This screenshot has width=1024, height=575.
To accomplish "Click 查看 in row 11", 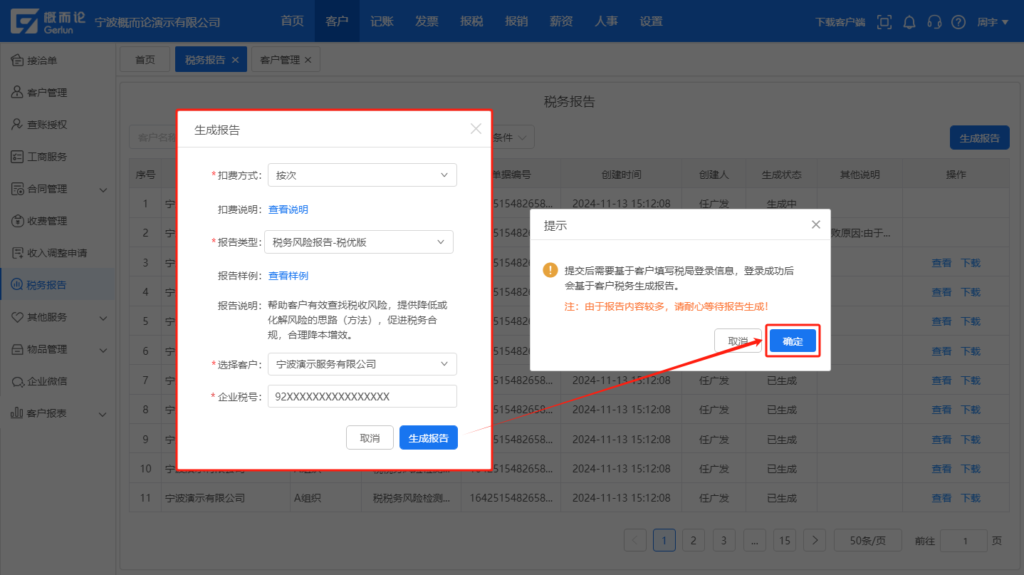I will (x=941, y=498).
